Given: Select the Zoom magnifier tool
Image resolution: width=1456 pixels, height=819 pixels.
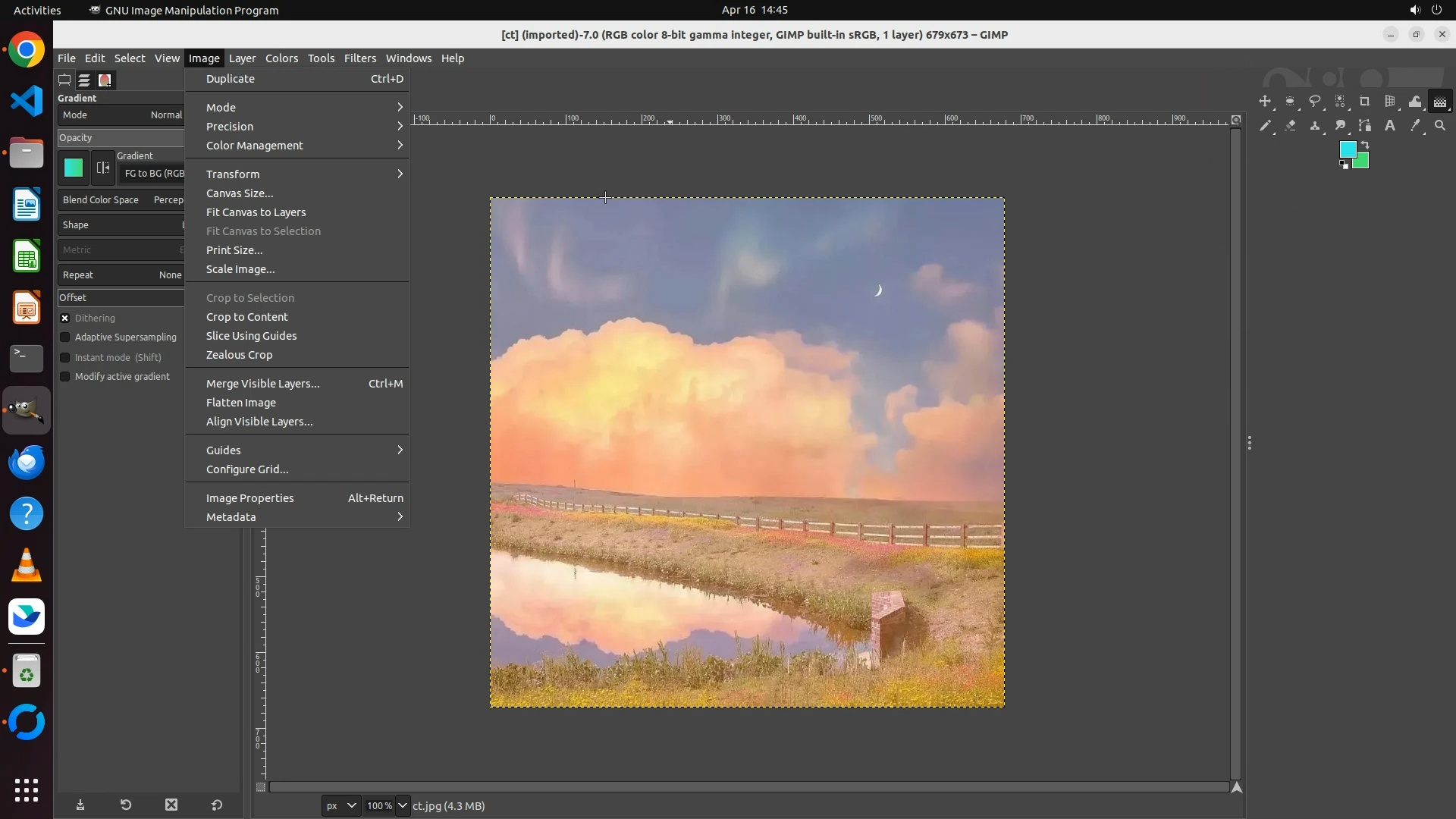Looking at the screenshot, I should [x=1440, y=126].
